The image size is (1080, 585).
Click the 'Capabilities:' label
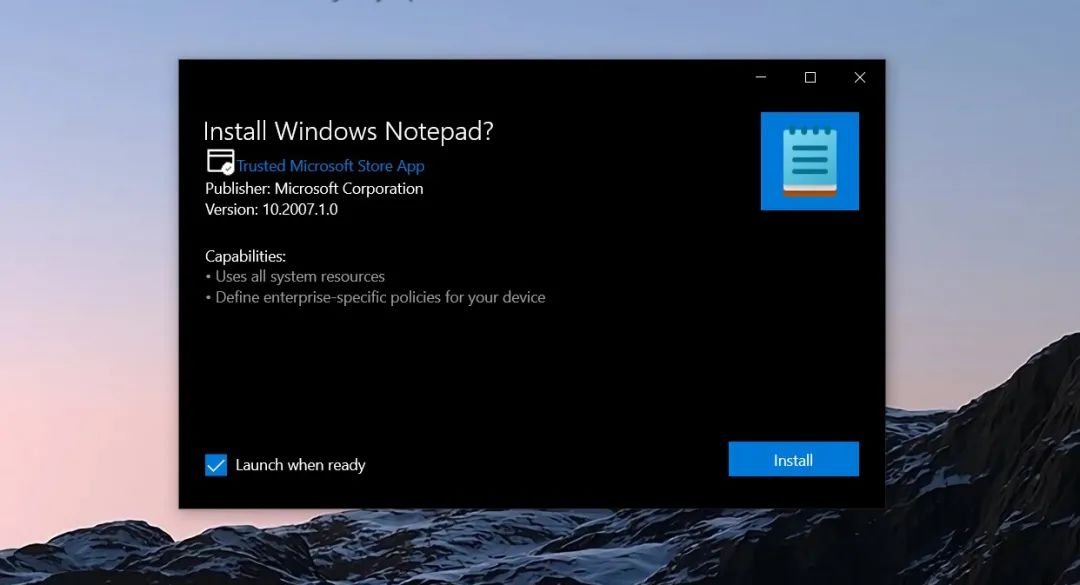click(x=245, y=256)
